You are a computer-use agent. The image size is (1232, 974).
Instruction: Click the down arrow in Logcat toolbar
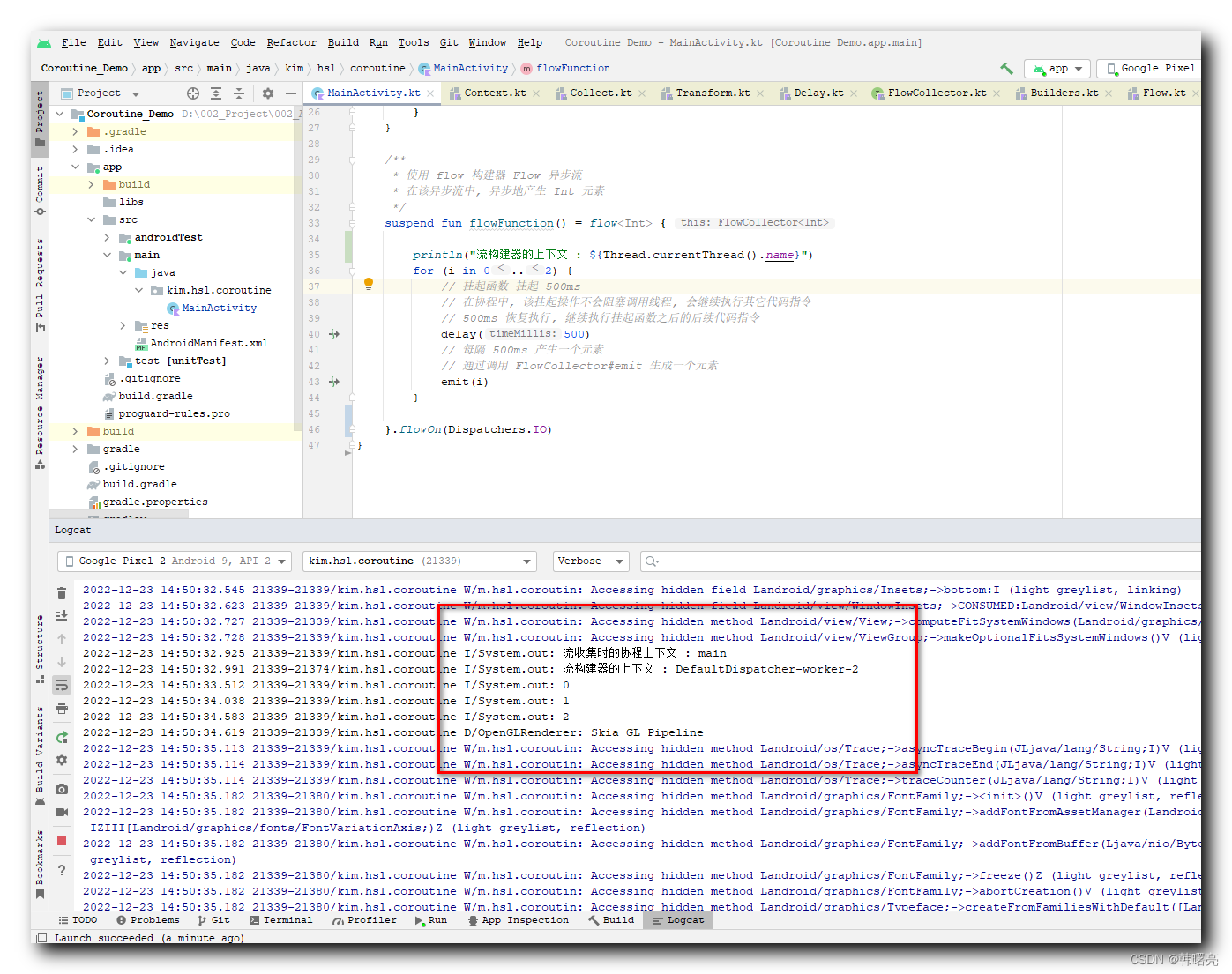pos(62,661)
